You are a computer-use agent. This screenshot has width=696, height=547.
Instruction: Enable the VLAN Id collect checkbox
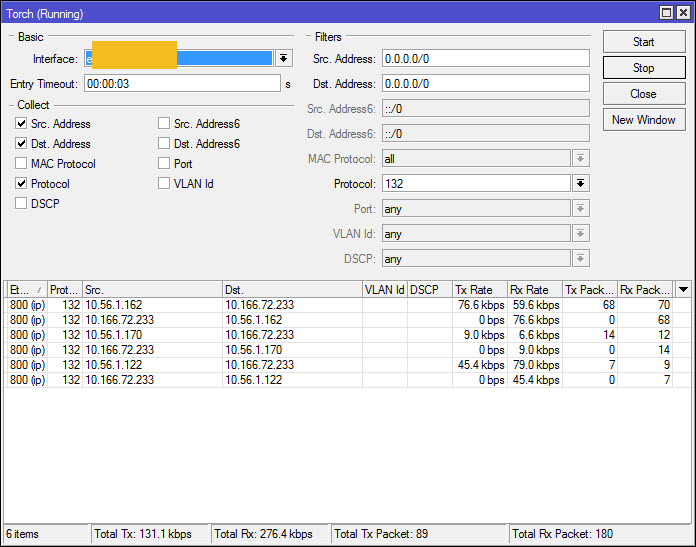164,183
